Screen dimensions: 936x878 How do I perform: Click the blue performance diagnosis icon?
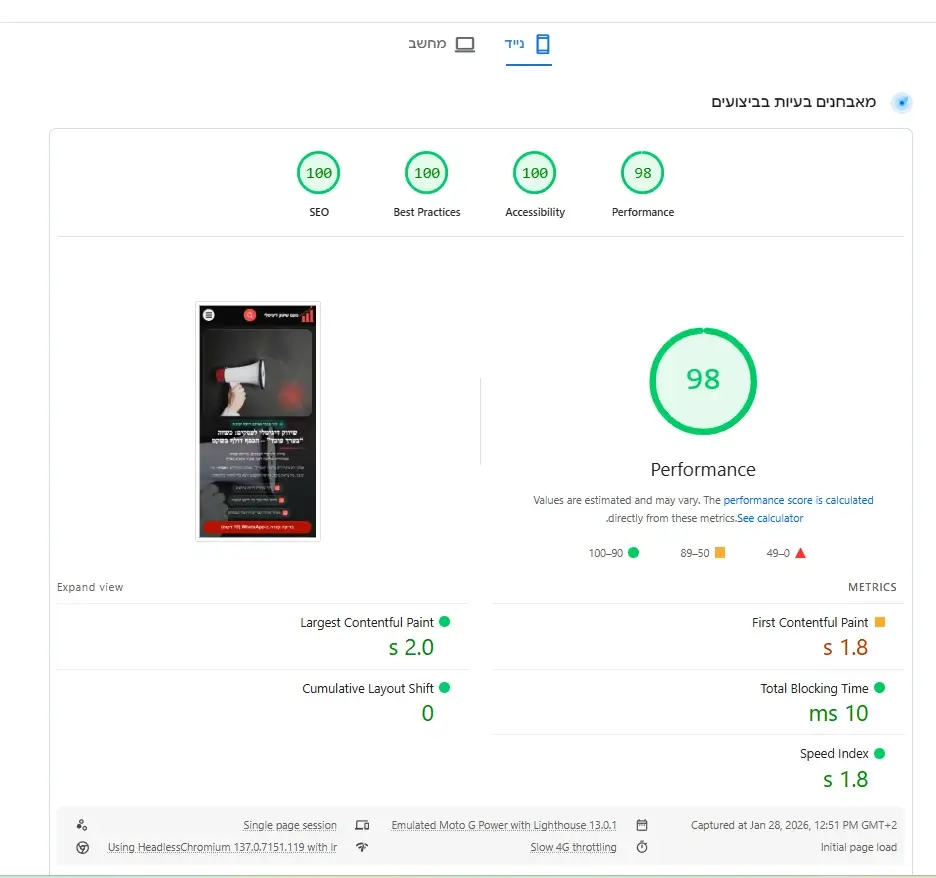pyautogui.click(x=901, y=103)
